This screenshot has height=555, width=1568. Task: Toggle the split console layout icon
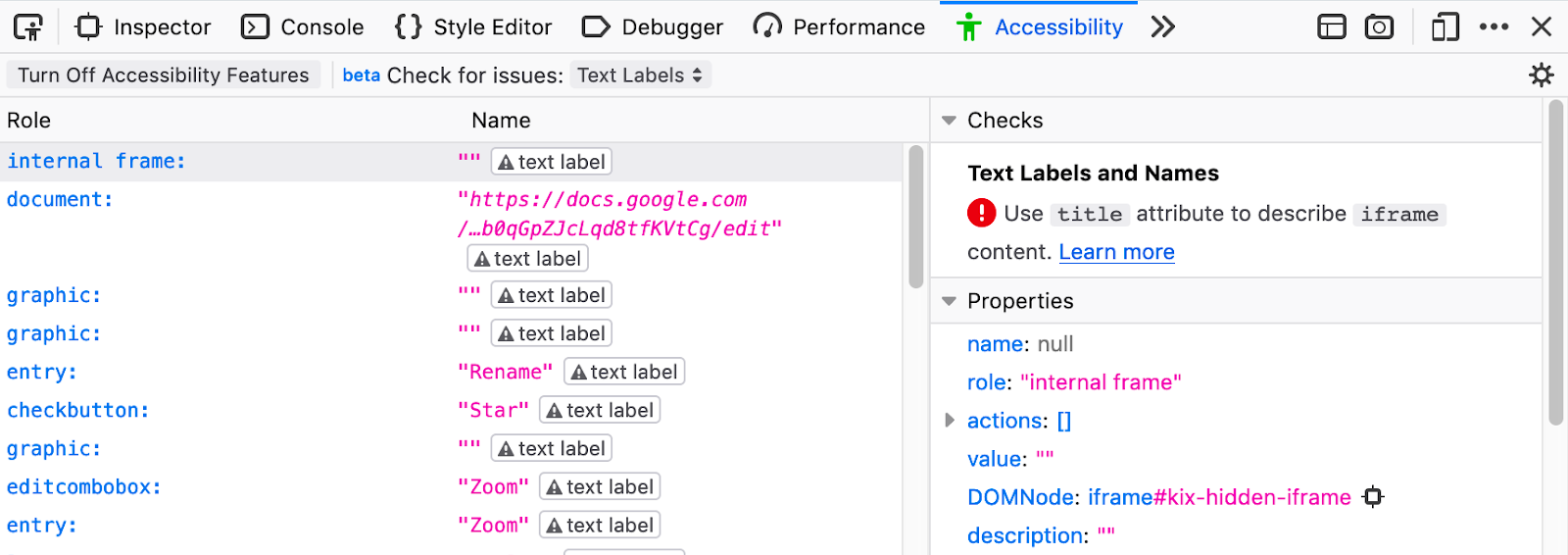[1331, 26]
